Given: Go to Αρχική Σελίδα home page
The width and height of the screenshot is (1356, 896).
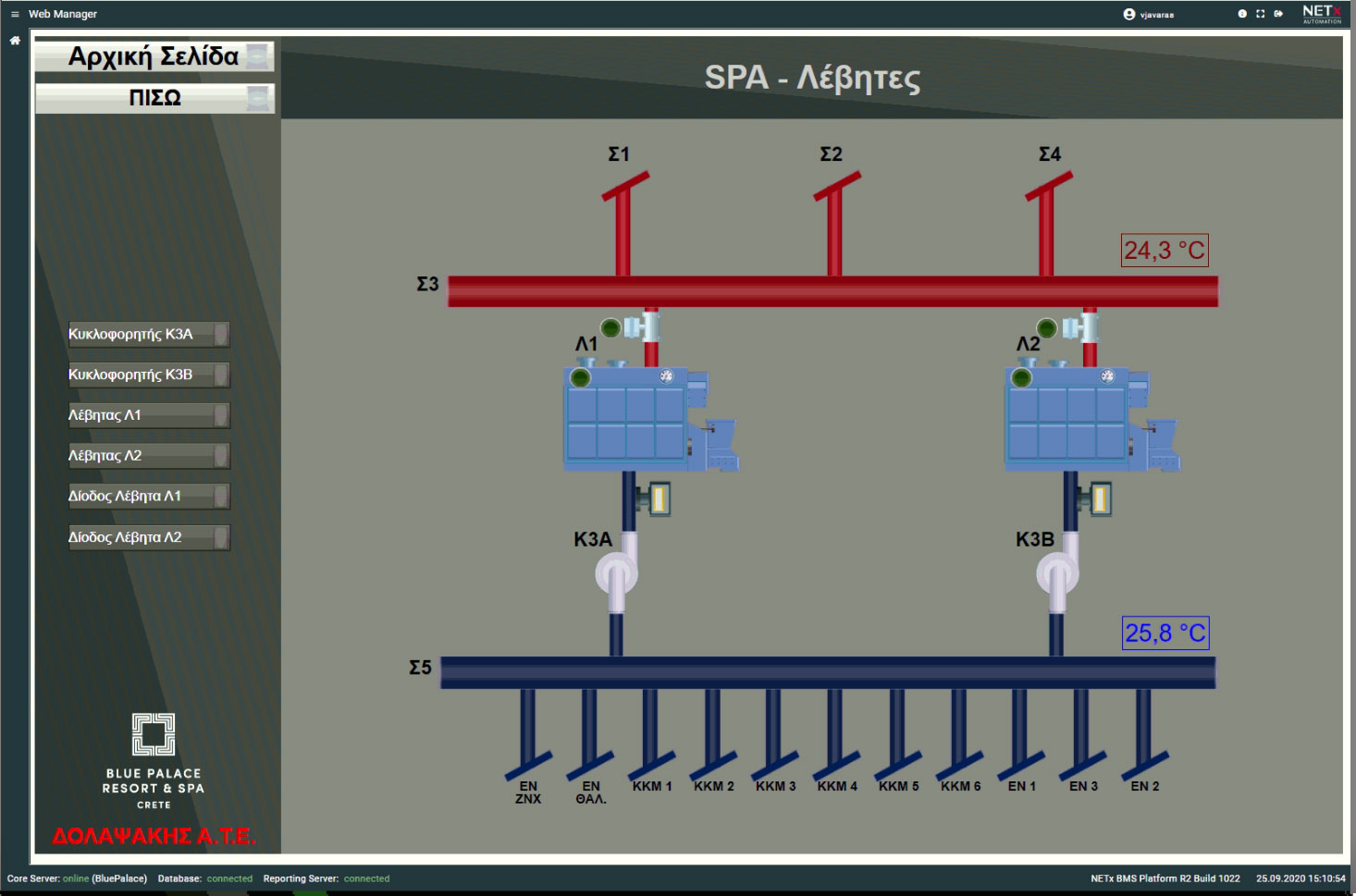Looking at the screenshot, I should click(154, 56).
